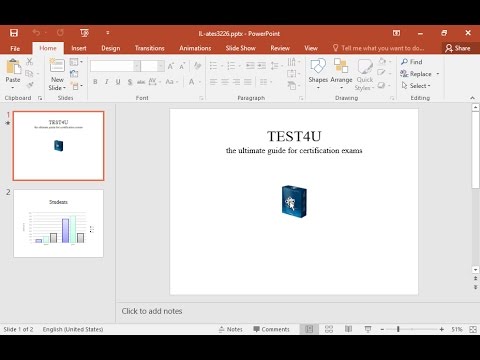This screenshot has width=480, height=360.
Task: Switch to Reading View in status bar
Action: (x=348, y=329)
